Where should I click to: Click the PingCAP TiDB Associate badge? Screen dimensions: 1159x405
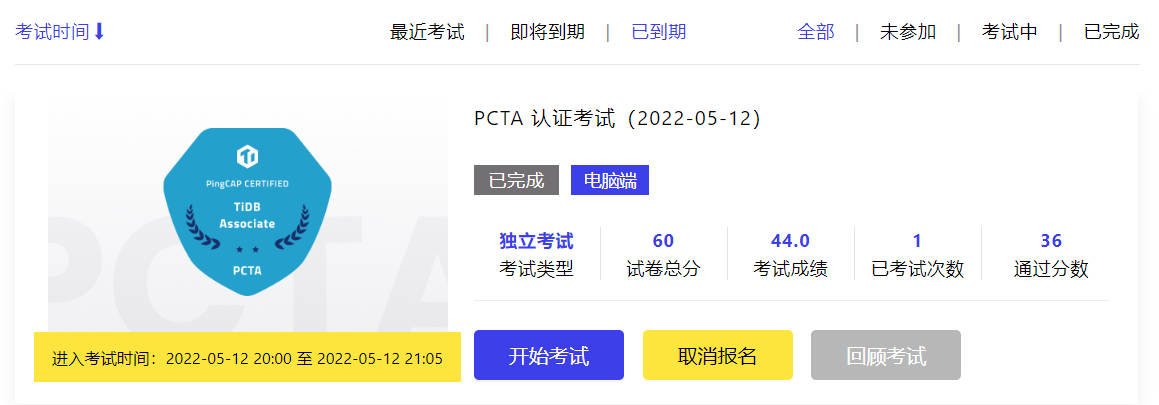point(247,211)
